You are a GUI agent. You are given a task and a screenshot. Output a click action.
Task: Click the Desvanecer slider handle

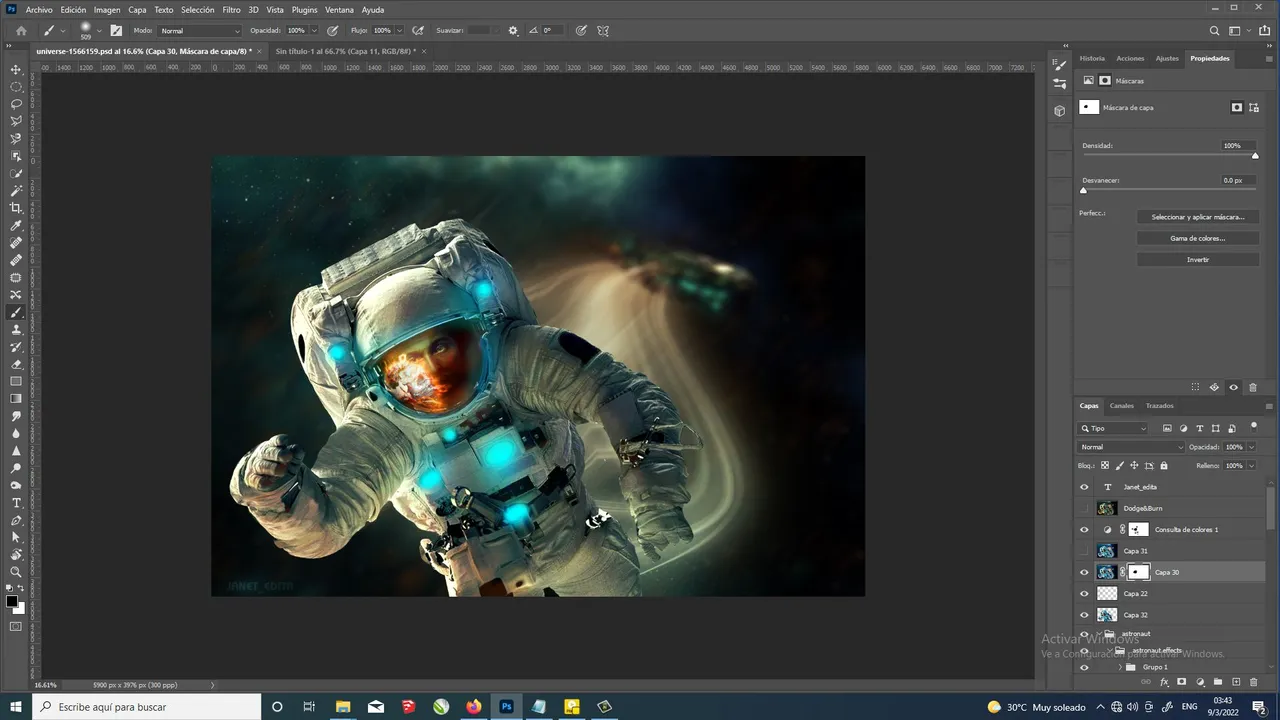[1083, 190]
